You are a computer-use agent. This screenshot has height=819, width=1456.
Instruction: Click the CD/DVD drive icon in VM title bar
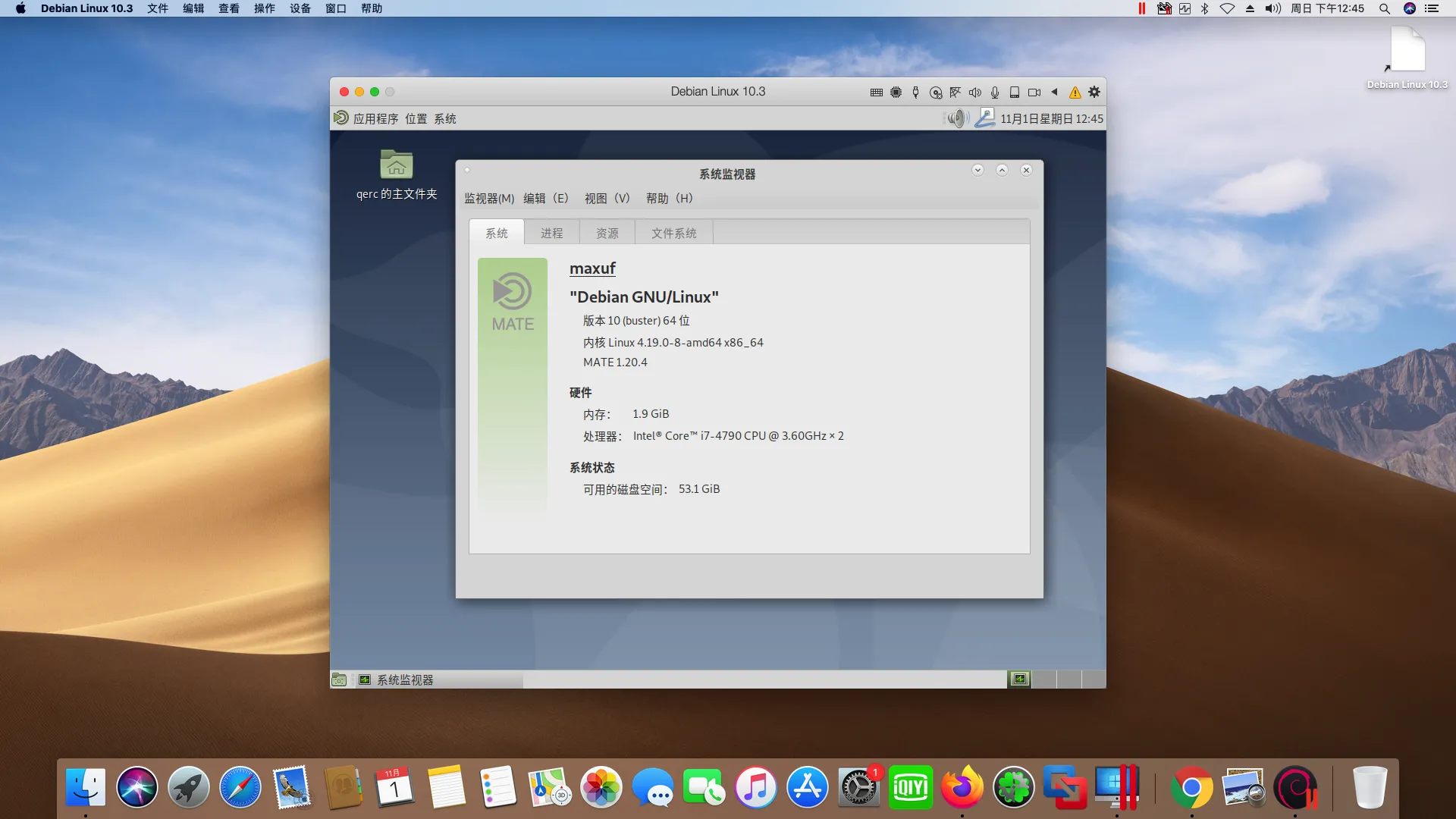pyautogui.click(x=936, y=93)
